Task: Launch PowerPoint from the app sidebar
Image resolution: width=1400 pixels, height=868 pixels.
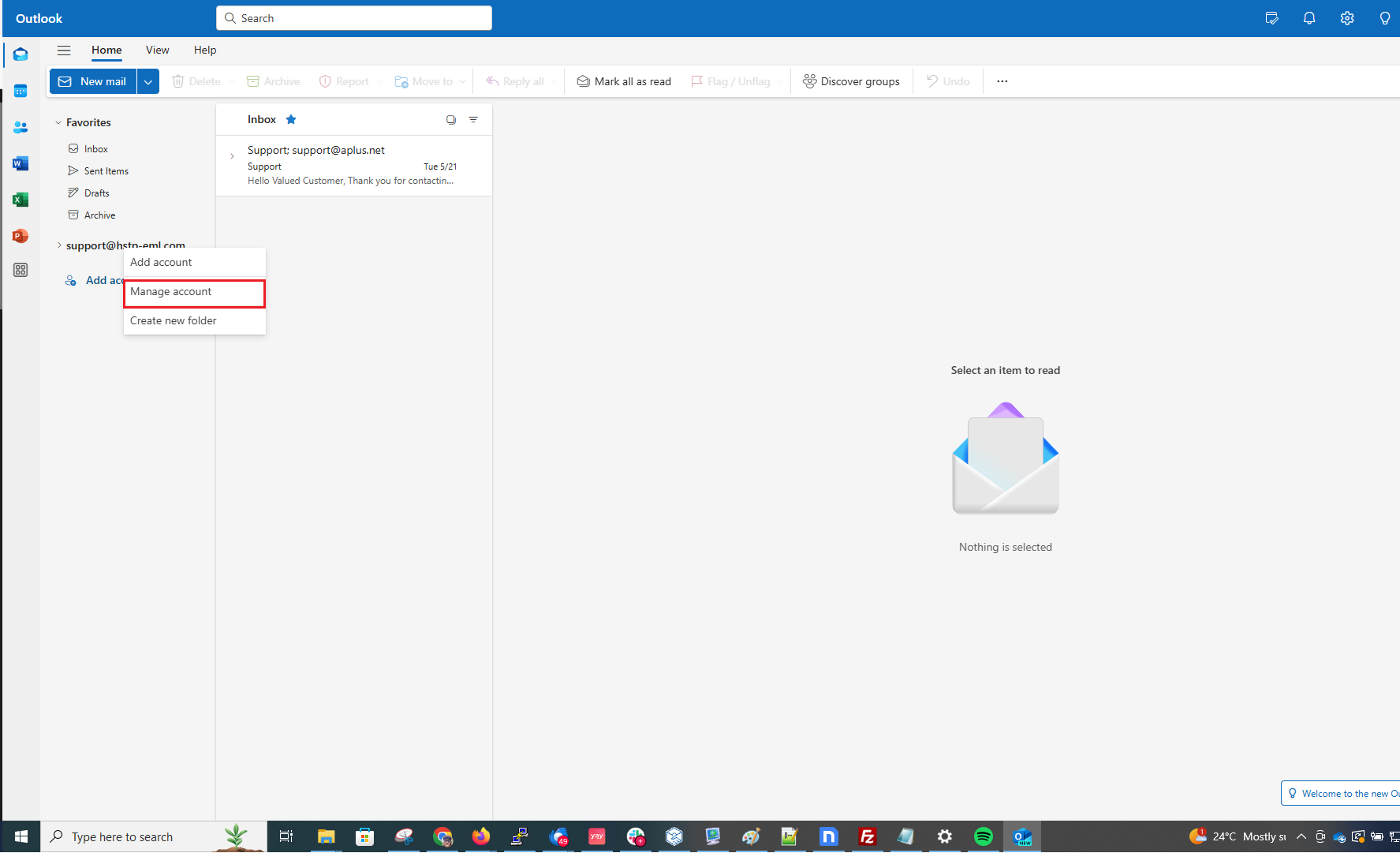Action: point(21,236)
